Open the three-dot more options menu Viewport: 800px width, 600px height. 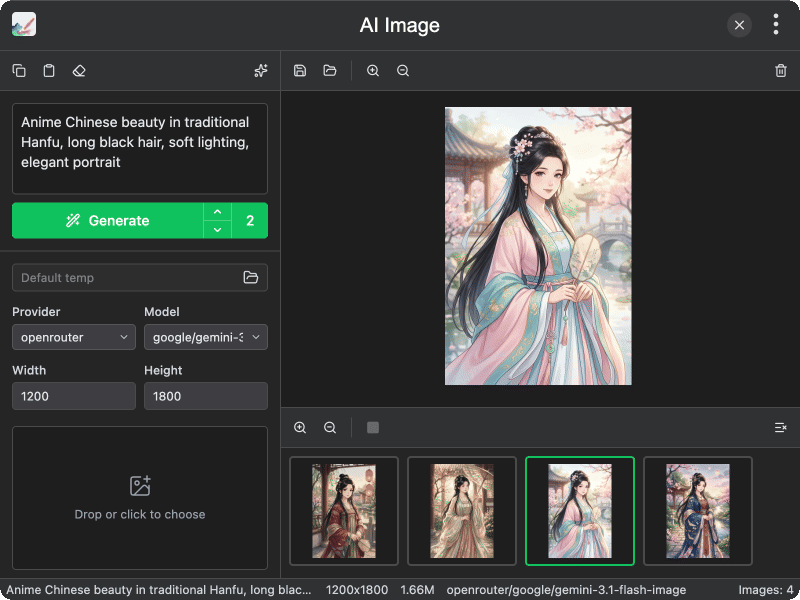[x=776, y=24]
